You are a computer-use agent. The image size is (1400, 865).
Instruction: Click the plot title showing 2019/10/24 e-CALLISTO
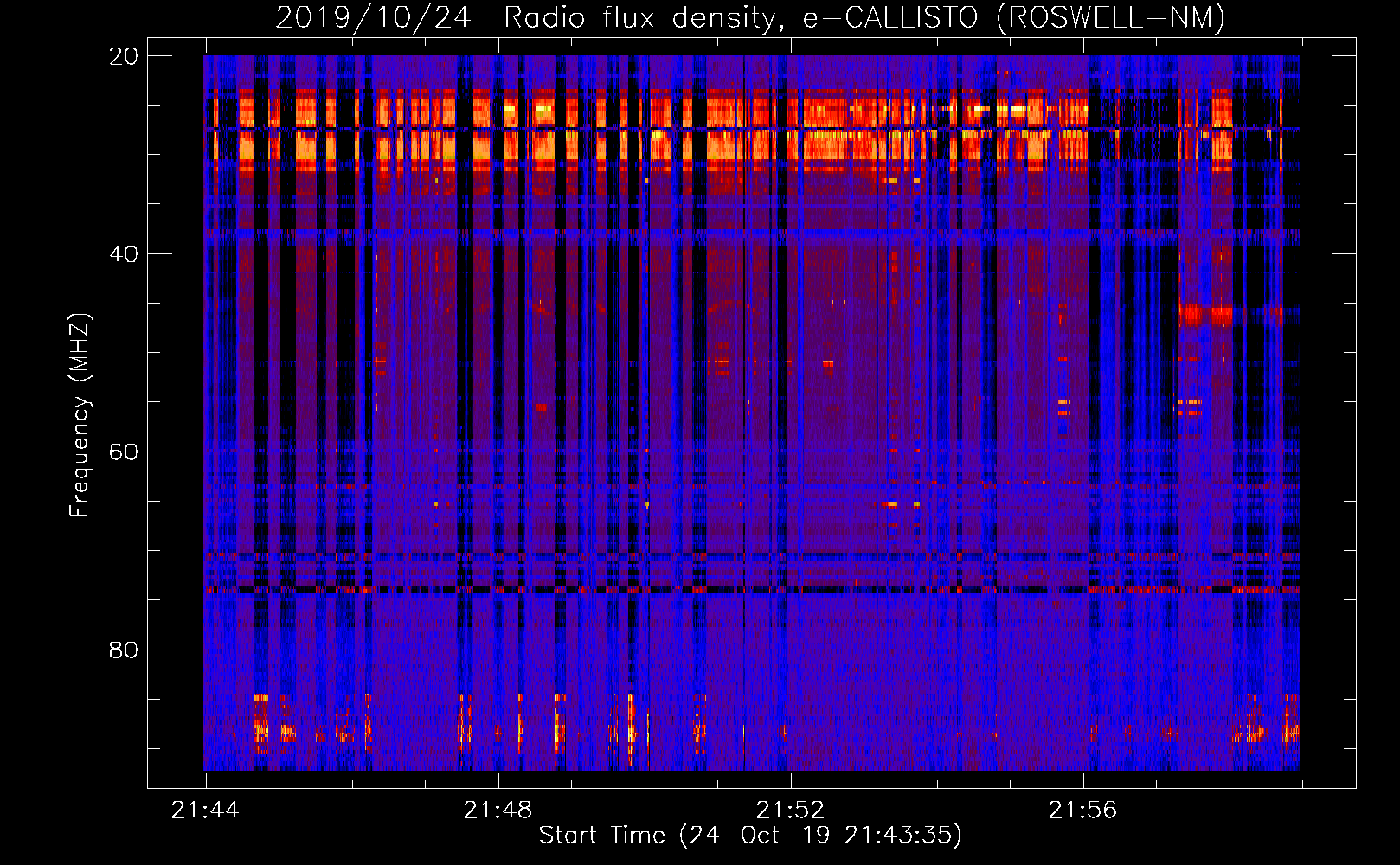[750, 17]
